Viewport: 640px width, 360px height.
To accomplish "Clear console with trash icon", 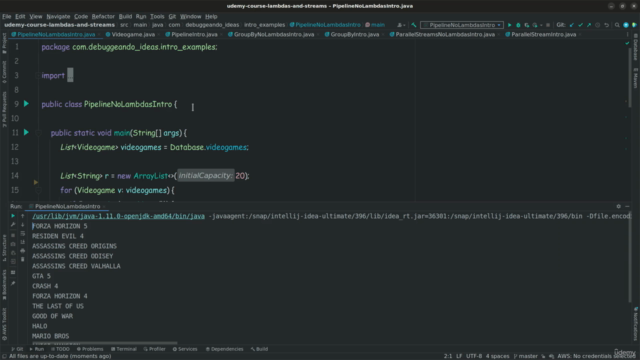I will tap(22, 259).
